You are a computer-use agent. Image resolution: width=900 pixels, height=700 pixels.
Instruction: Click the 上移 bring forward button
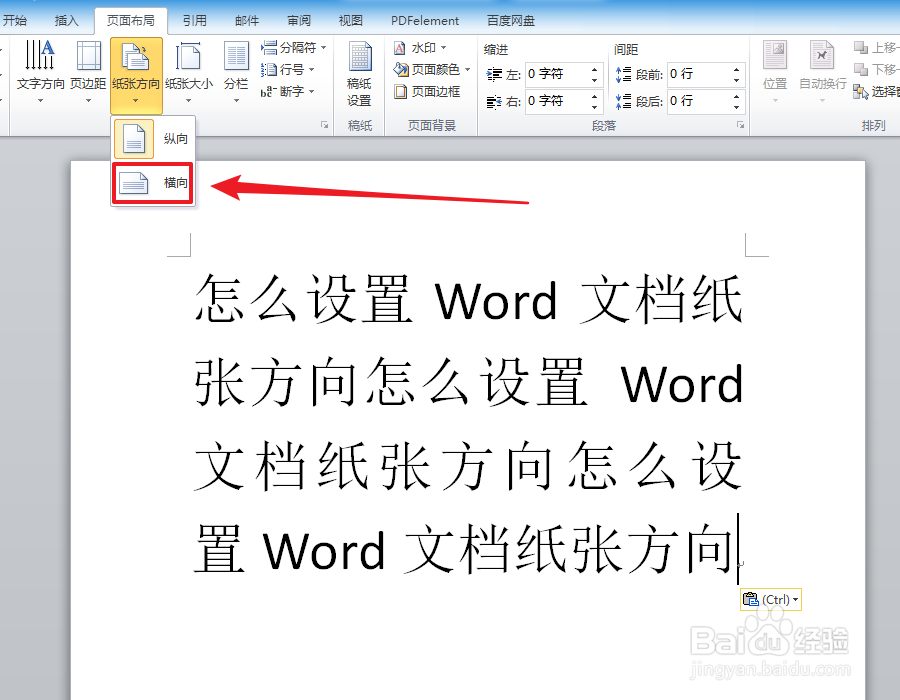876,48
